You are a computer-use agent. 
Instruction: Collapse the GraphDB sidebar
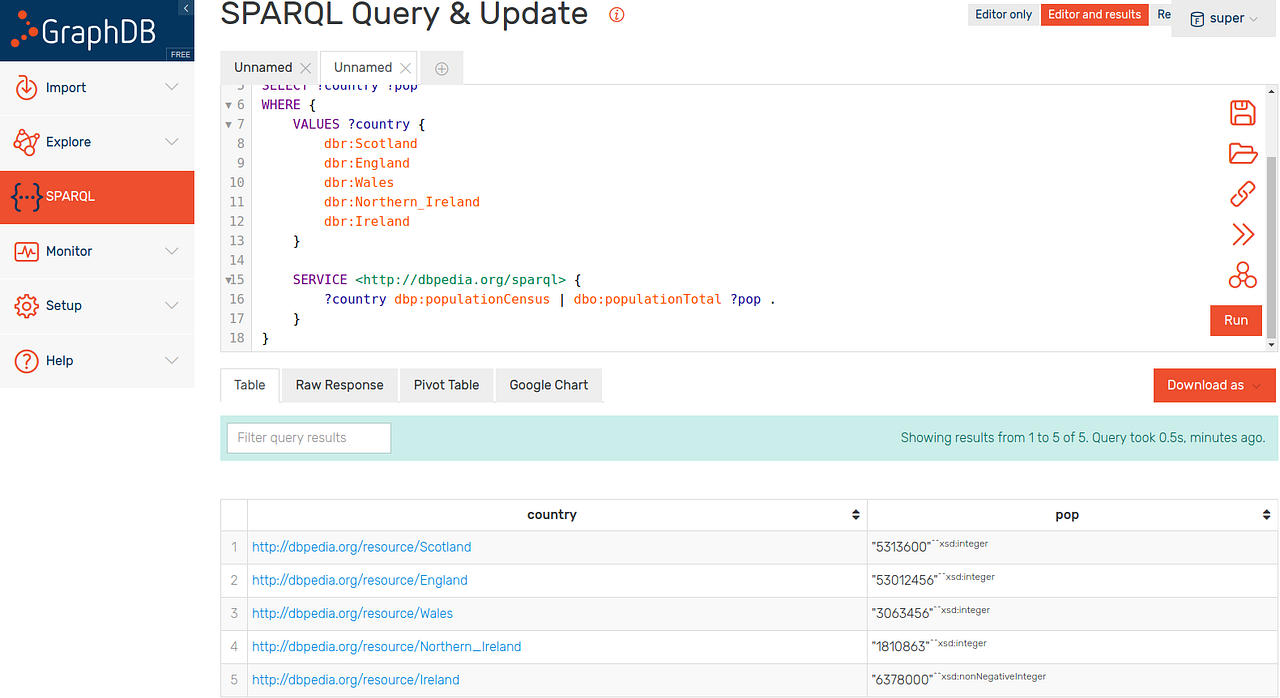click(185, 7)
